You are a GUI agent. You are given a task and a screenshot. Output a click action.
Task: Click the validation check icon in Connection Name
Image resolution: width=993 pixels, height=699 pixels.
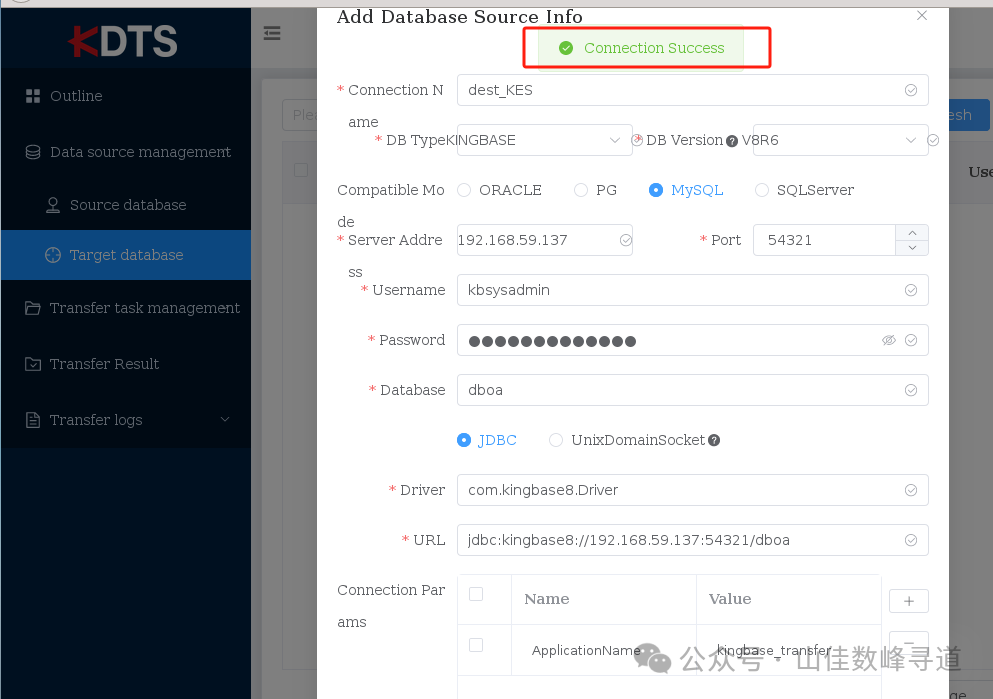[x=911, y=90]
